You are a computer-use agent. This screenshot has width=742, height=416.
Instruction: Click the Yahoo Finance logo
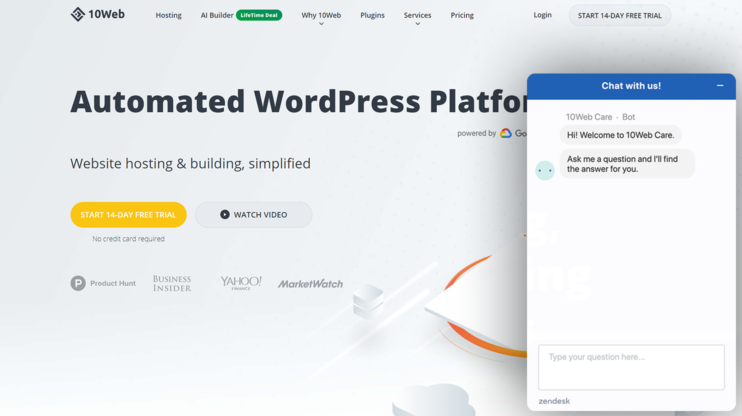tap(241, 283)
